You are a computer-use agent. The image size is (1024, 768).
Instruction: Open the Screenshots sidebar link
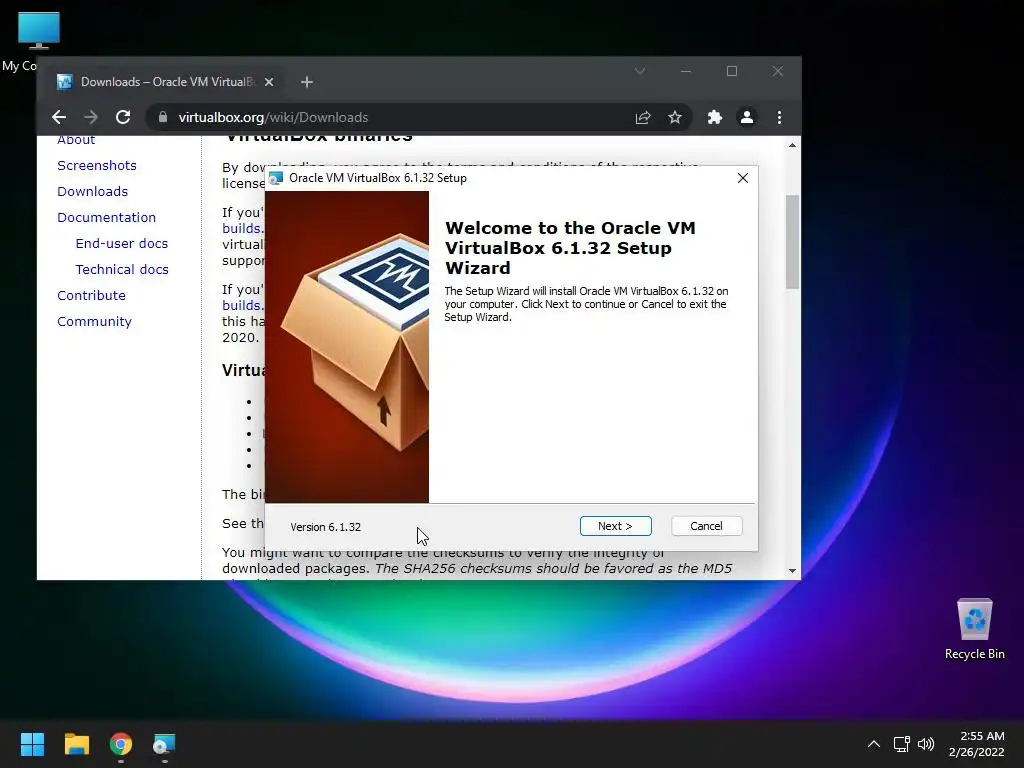(x=97, y=165)
